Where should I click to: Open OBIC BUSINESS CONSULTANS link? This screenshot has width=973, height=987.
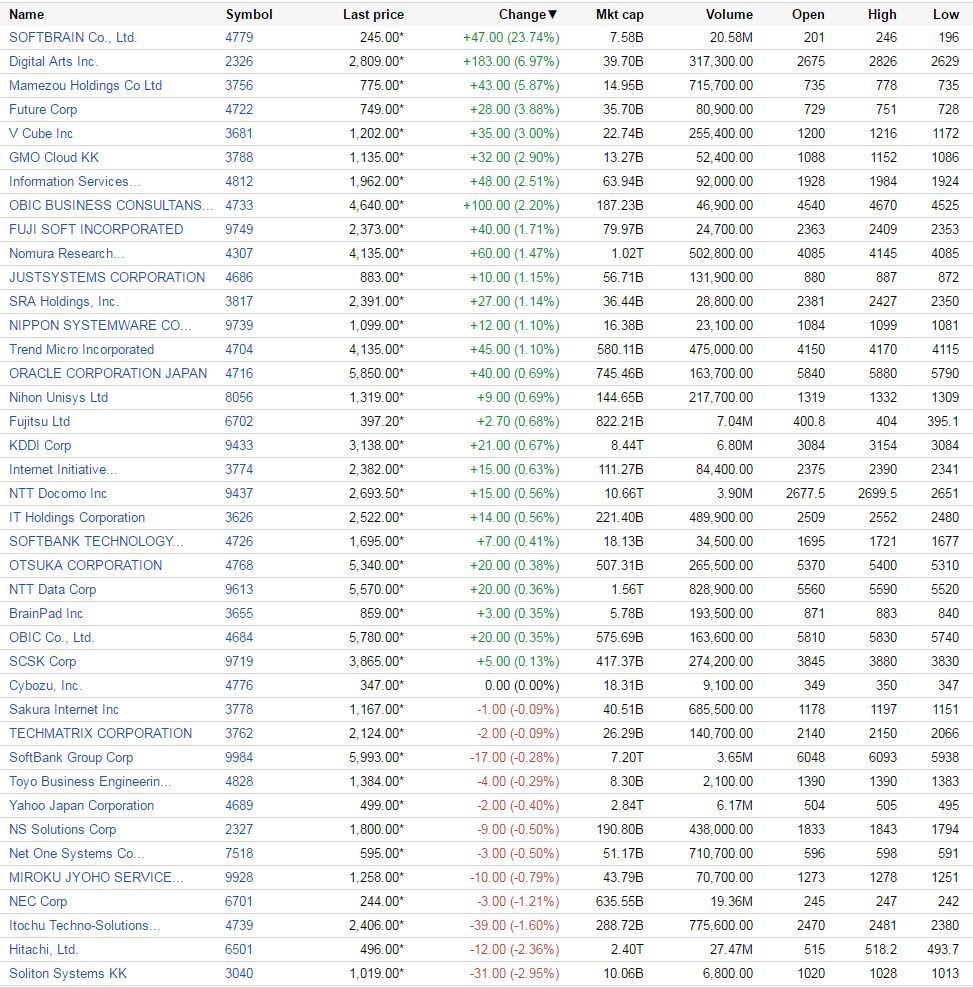(111, 205)
